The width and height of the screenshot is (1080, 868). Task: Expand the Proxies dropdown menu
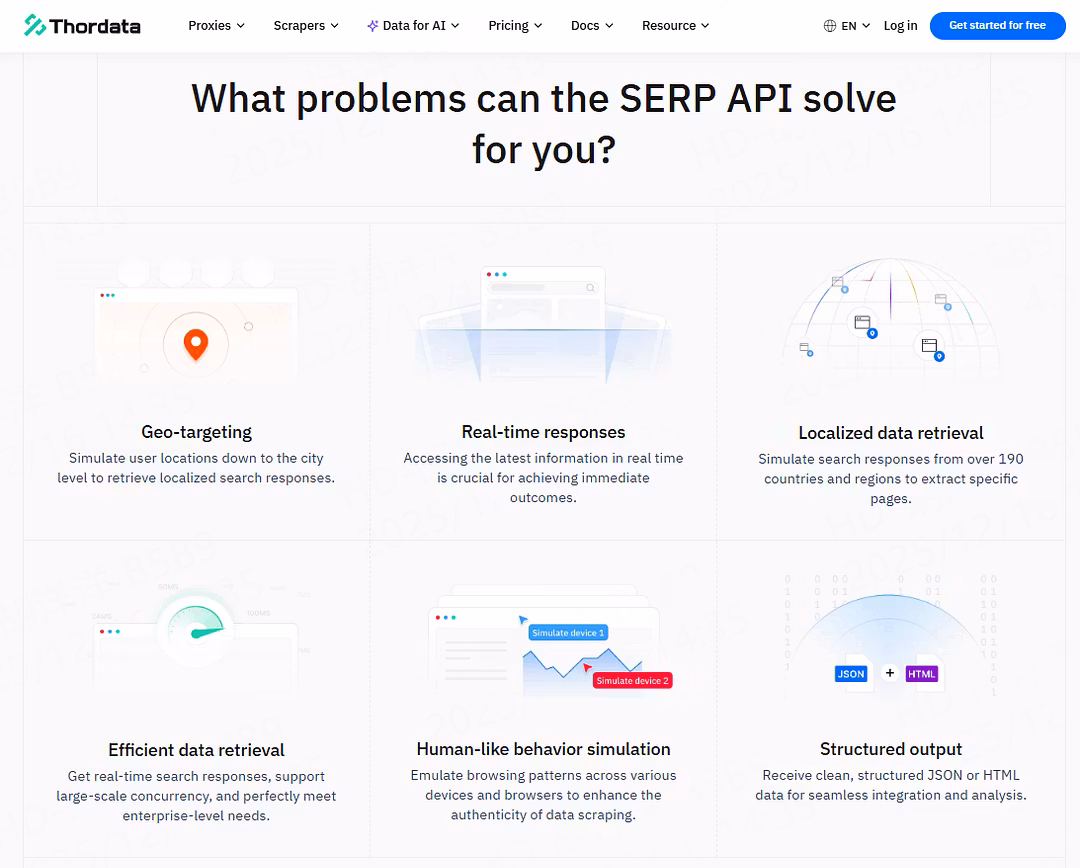pyautogui.click(x=216, y=26)
